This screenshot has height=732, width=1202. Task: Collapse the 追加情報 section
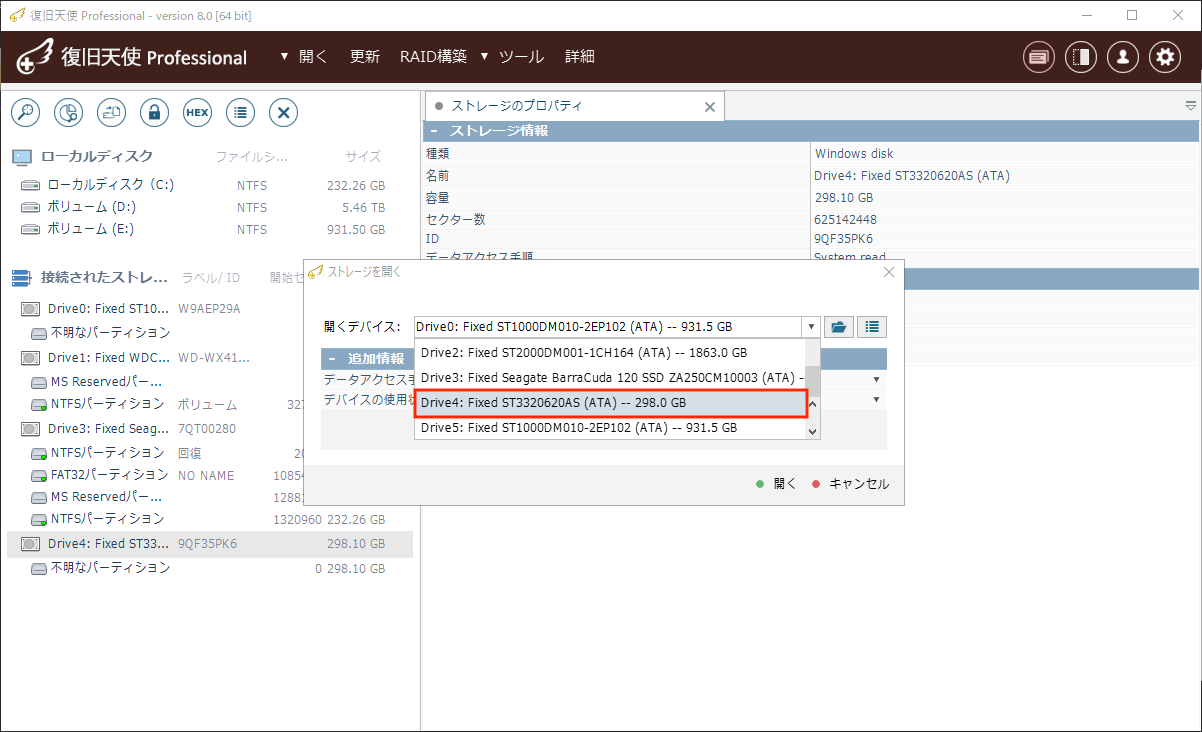(x=332, y=359)
